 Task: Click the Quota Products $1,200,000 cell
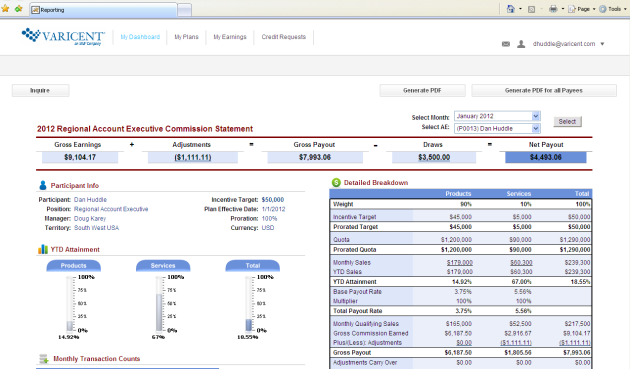tap(456, 240)
